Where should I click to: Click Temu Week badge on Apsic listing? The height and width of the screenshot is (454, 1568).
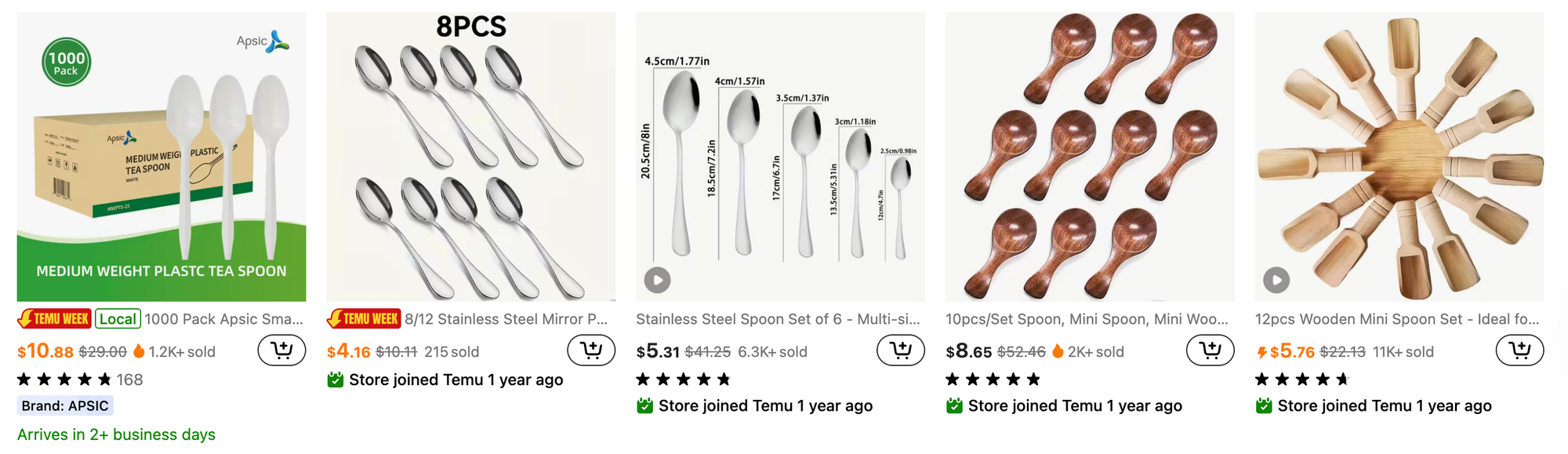(54, 319)
